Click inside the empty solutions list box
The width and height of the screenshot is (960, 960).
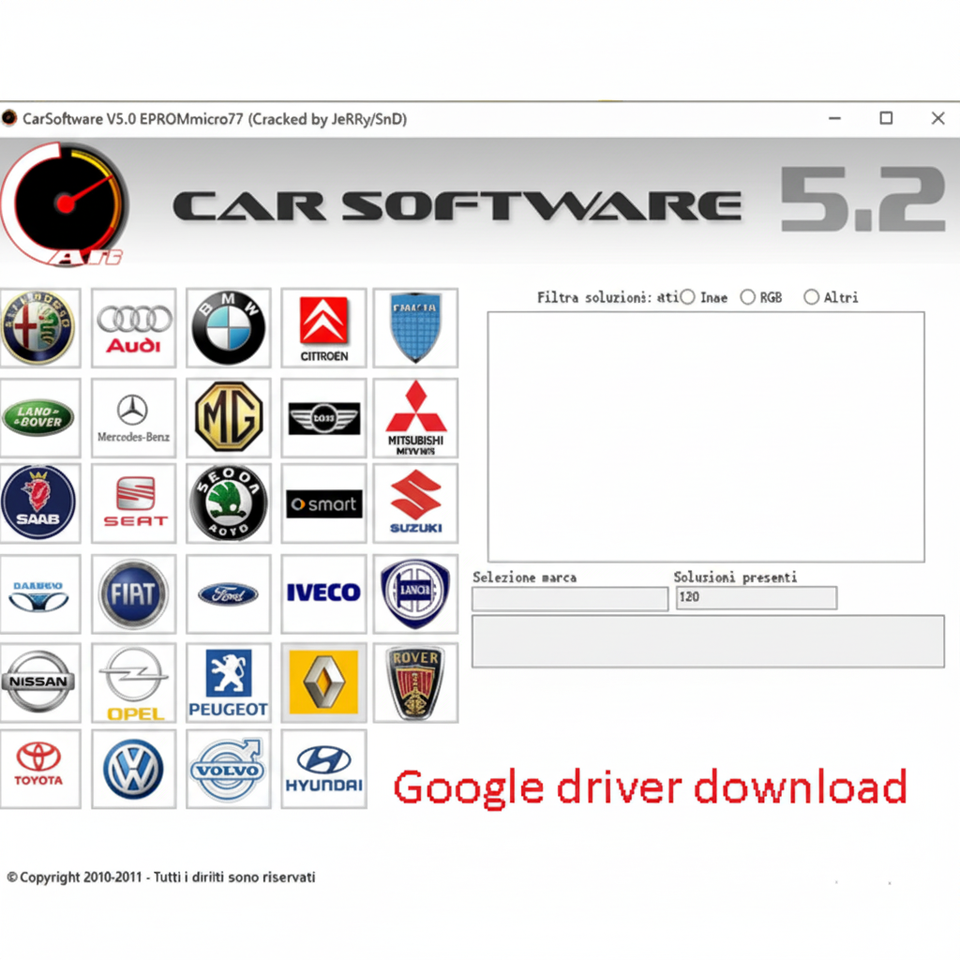pos(705,436)
